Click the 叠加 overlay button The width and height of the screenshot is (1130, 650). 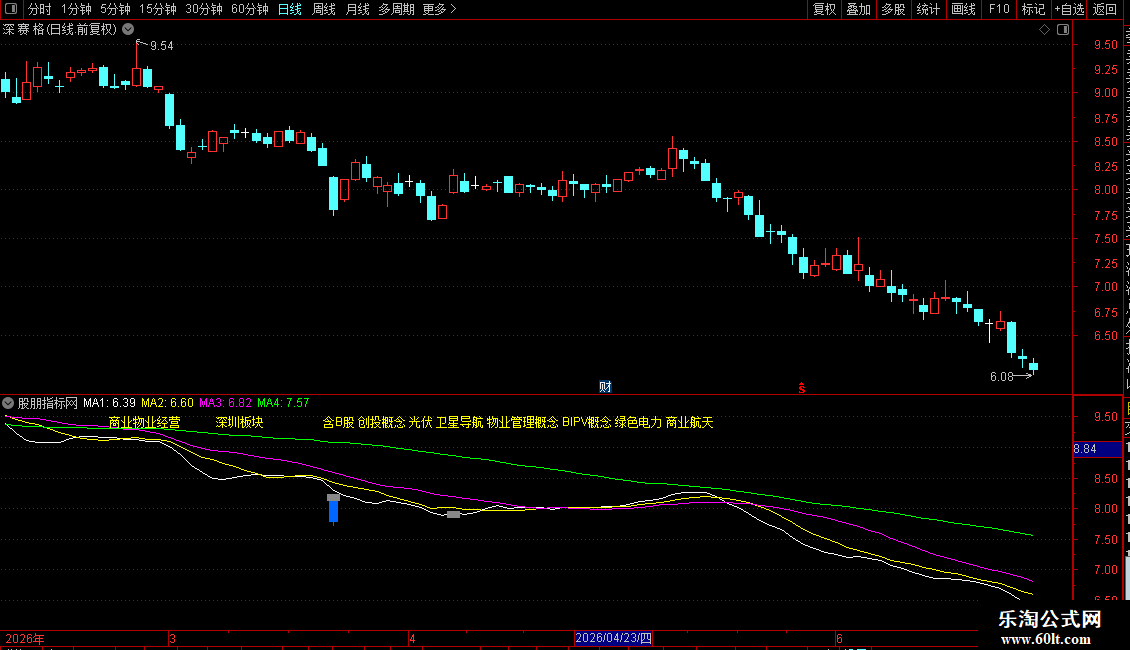point(859,9)
